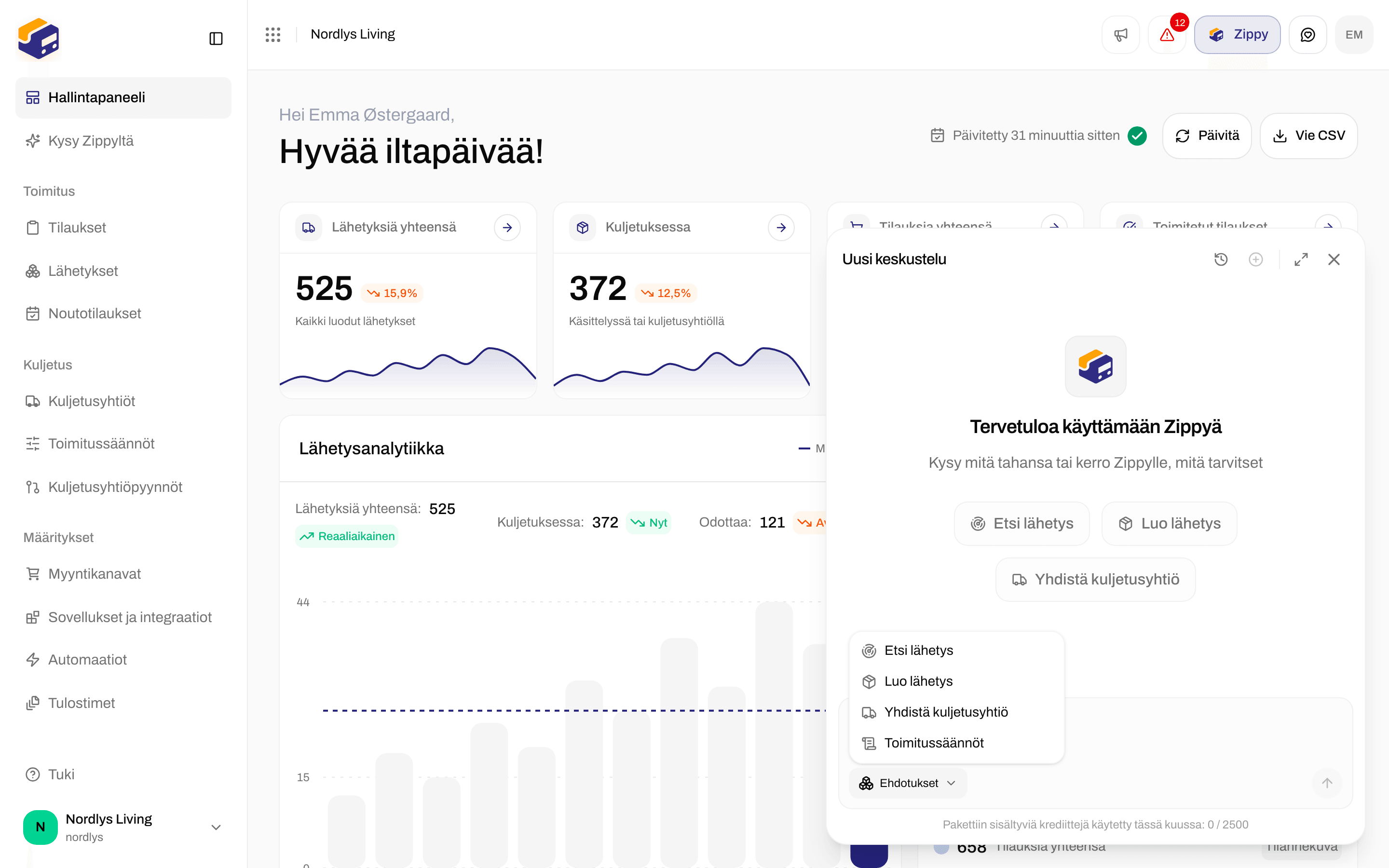Click the app logo in sidebar

tap(39, 39)
